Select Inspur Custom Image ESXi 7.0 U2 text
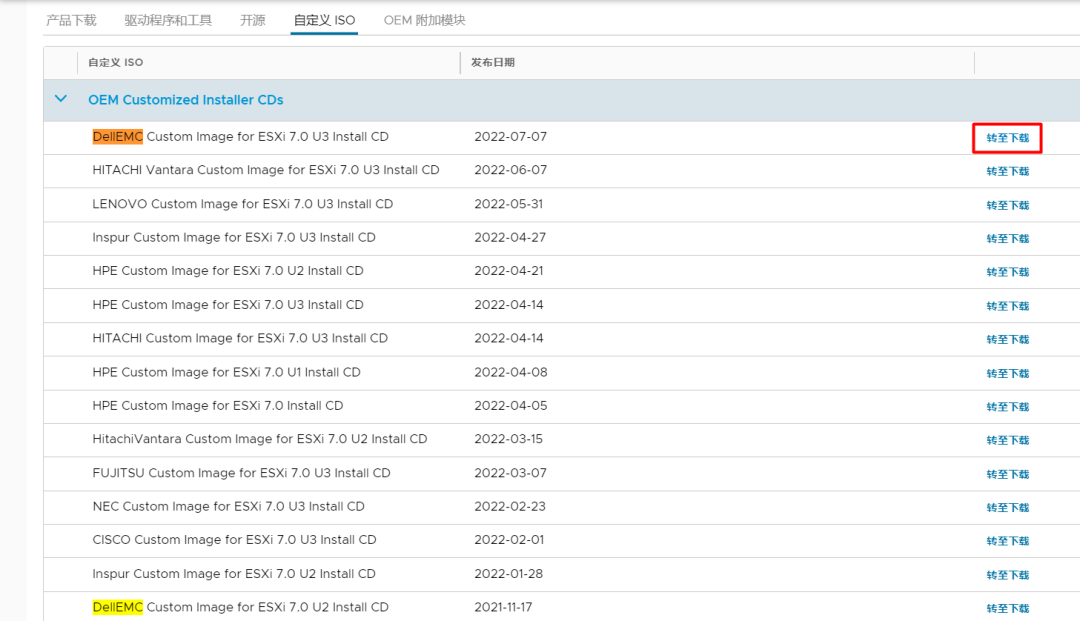 click(234, 573)
